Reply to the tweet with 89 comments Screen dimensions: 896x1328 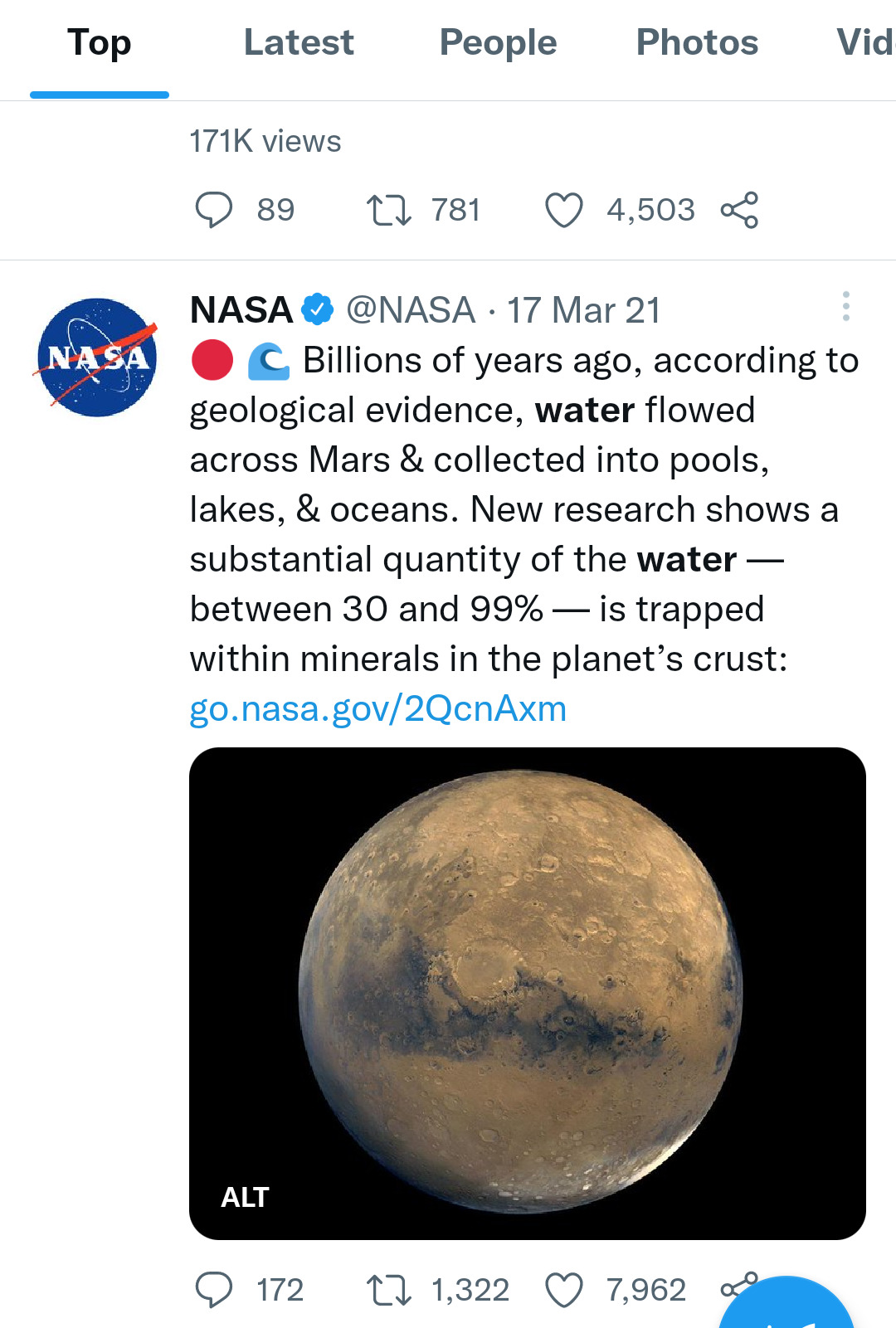pos(214,210)
